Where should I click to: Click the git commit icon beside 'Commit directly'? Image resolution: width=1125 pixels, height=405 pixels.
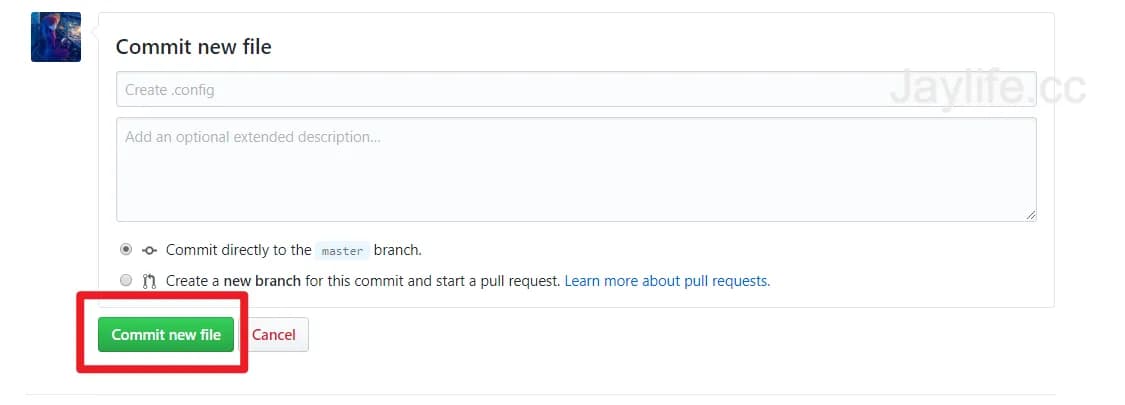[149, 251]
